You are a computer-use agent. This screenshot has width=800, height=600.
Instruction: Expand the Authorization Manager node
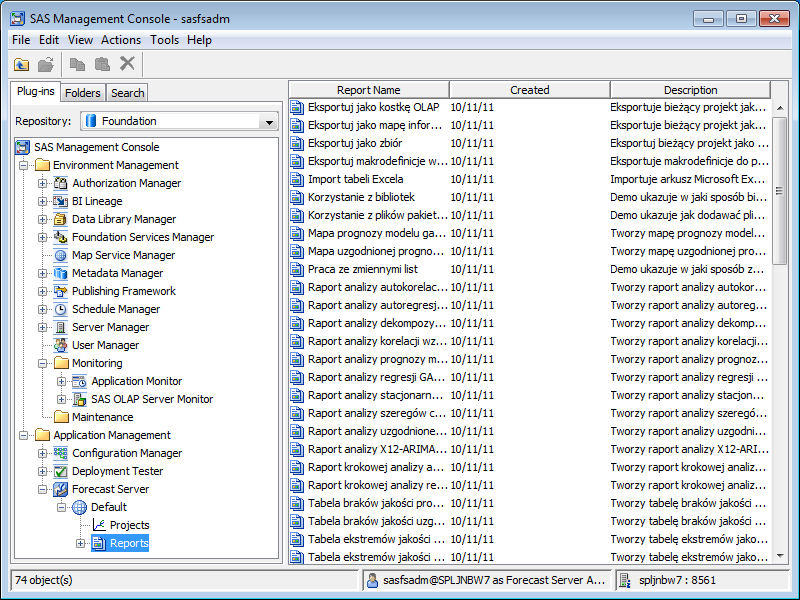click(42, 183)
